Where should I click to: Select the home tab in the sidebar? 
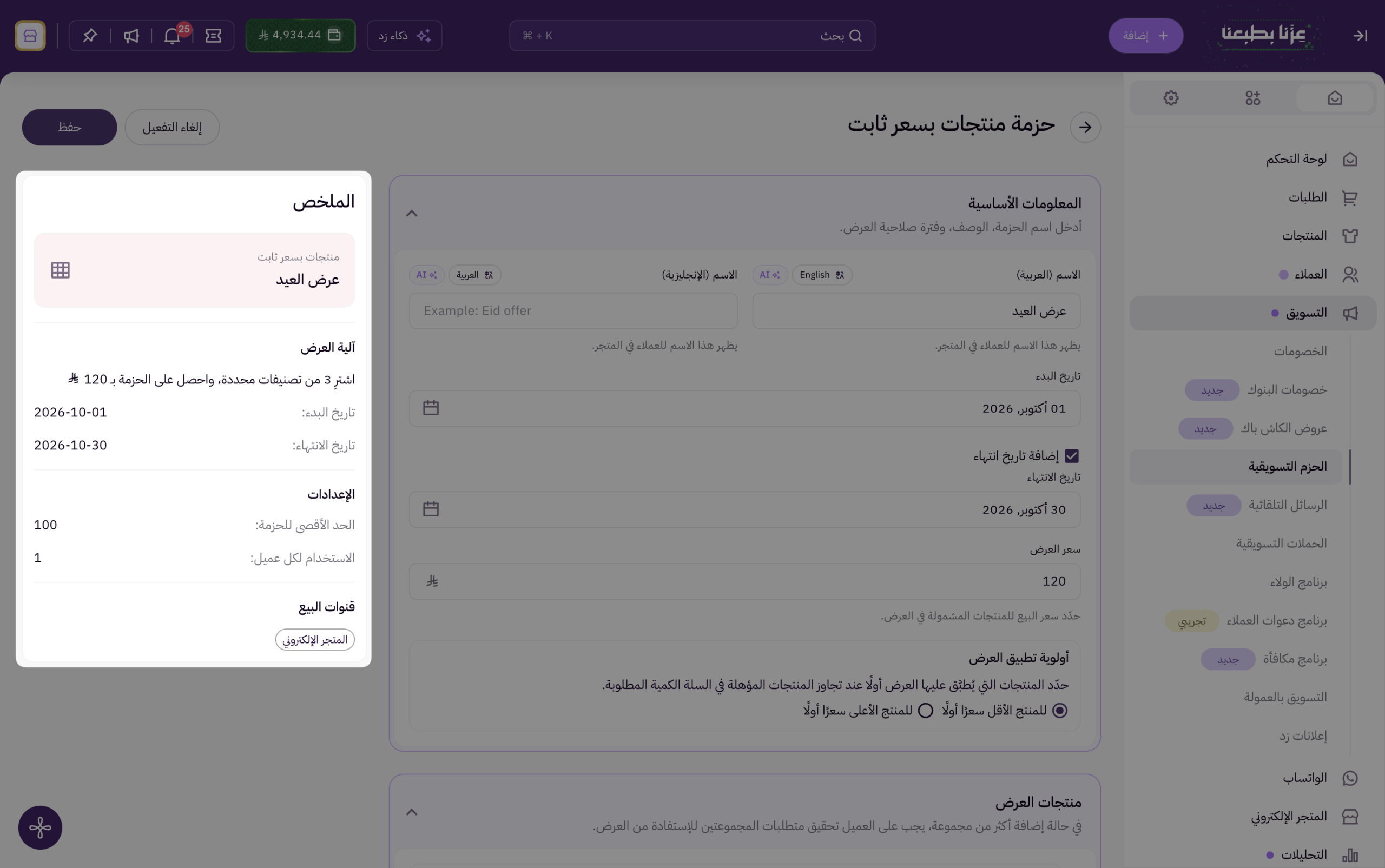[x=1335, y=98]
